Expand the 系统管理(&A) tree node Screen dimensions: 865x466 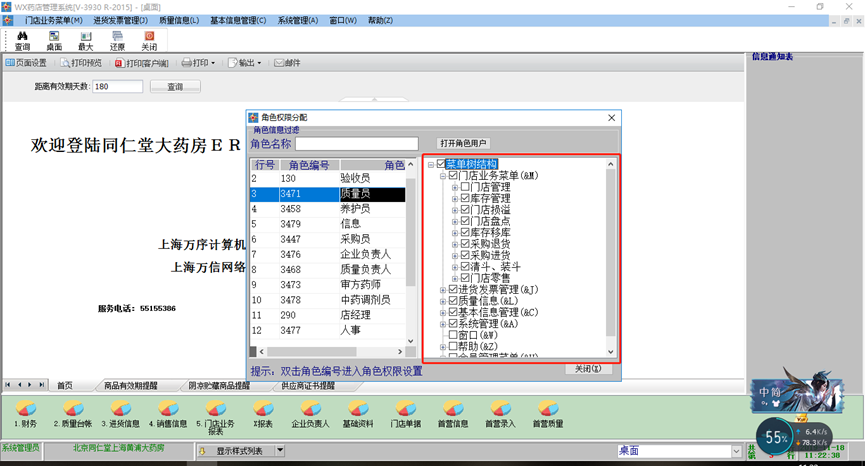442,324
